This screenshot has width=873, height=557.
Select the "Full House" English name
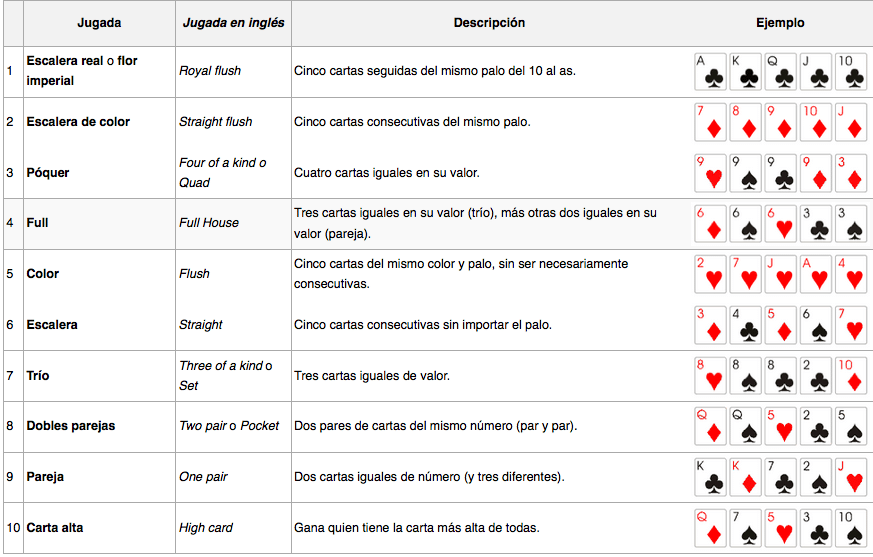coord(209,223)
